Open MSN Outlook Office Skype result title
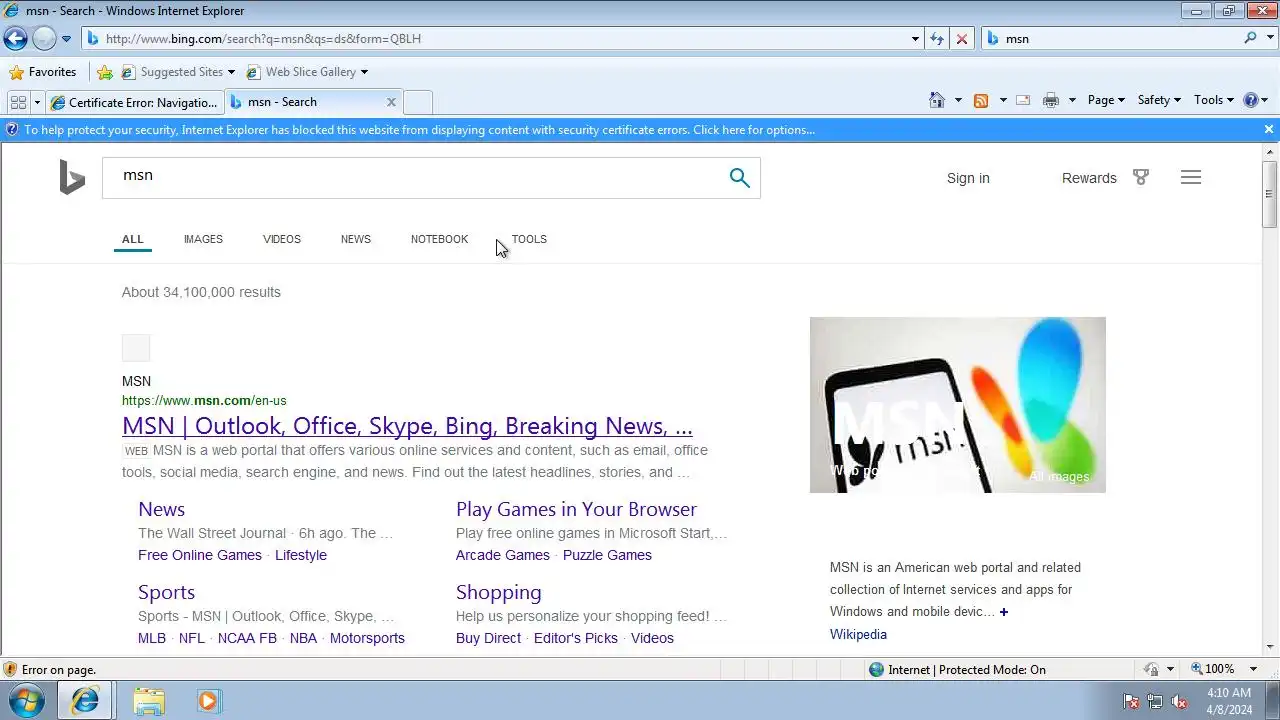The width and height of the screenshot is (1280, 720). pos(407,426)
